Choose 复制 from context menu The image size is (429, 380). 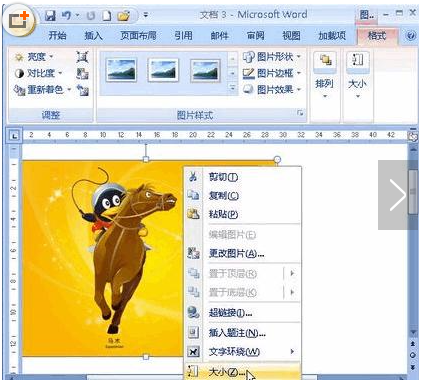coord(243,195)
